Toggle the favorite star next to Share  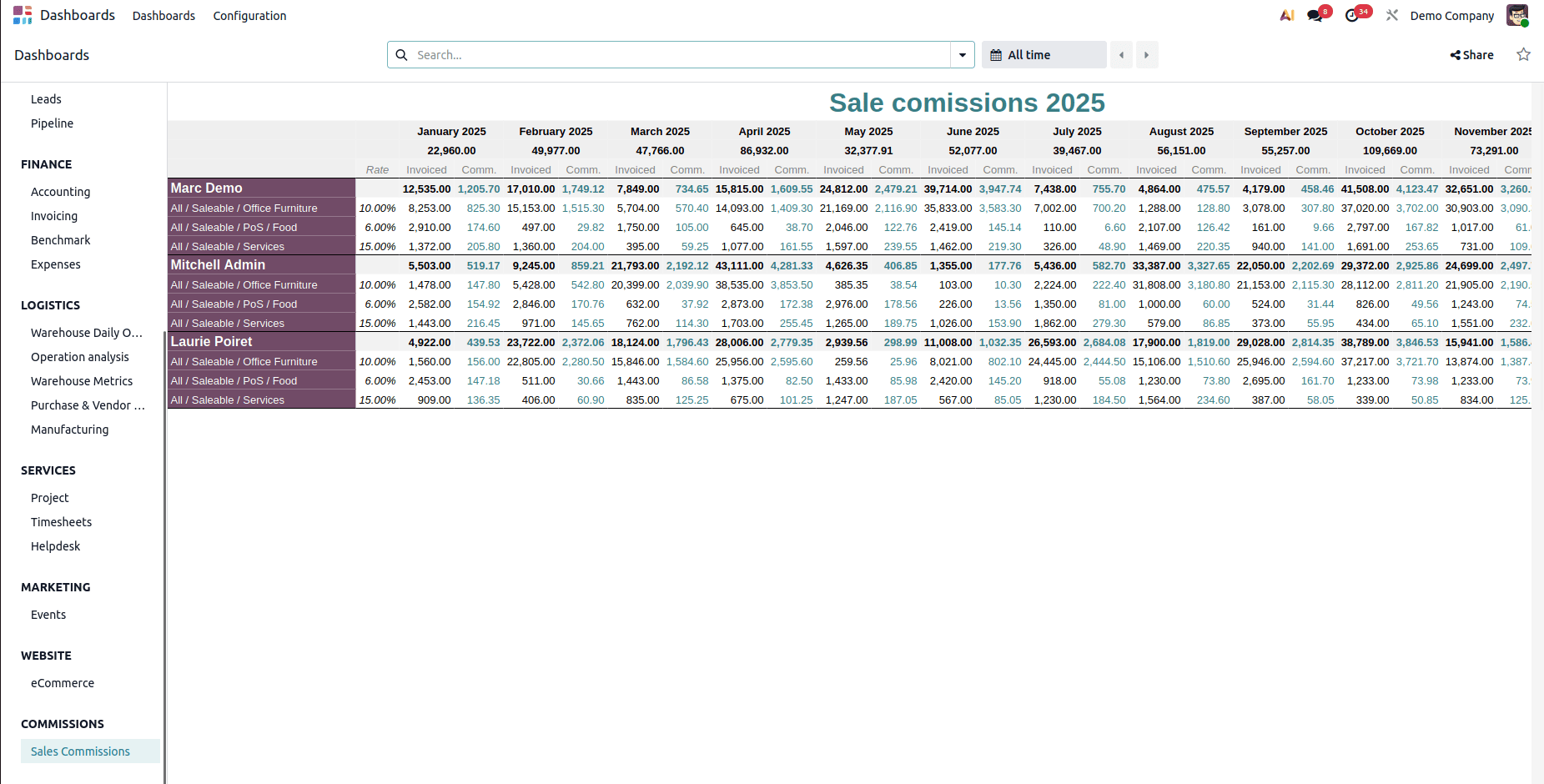click(1523, 54)
